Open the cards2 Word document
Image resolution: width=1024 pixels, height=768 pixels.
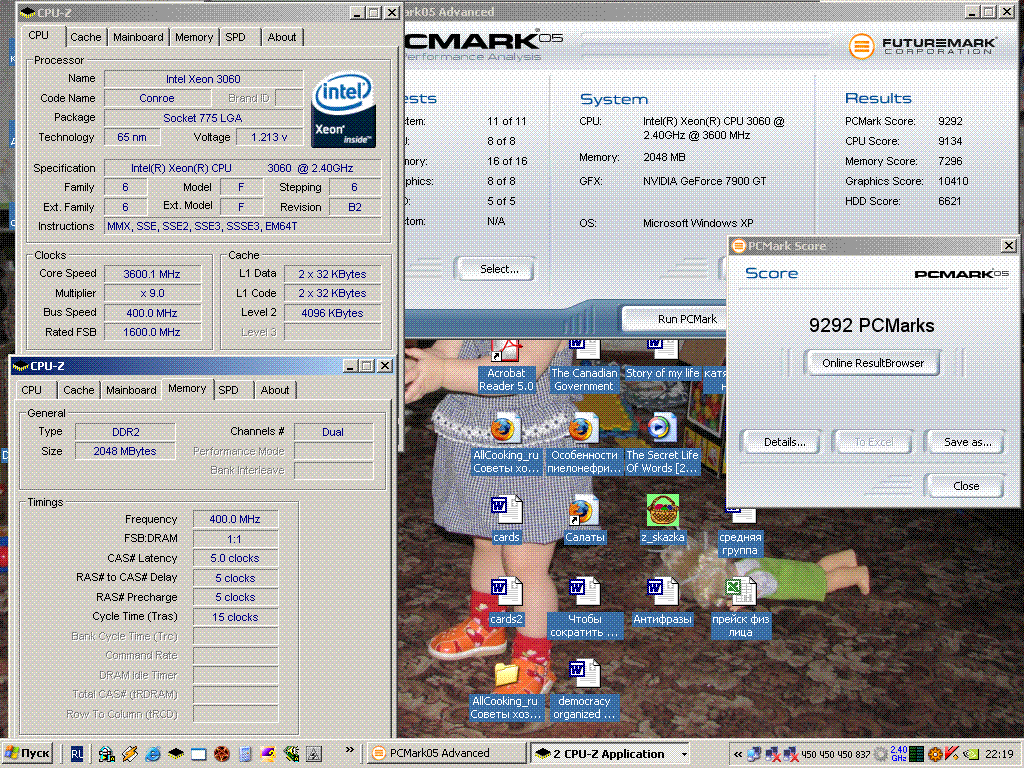tap(506, 601)
